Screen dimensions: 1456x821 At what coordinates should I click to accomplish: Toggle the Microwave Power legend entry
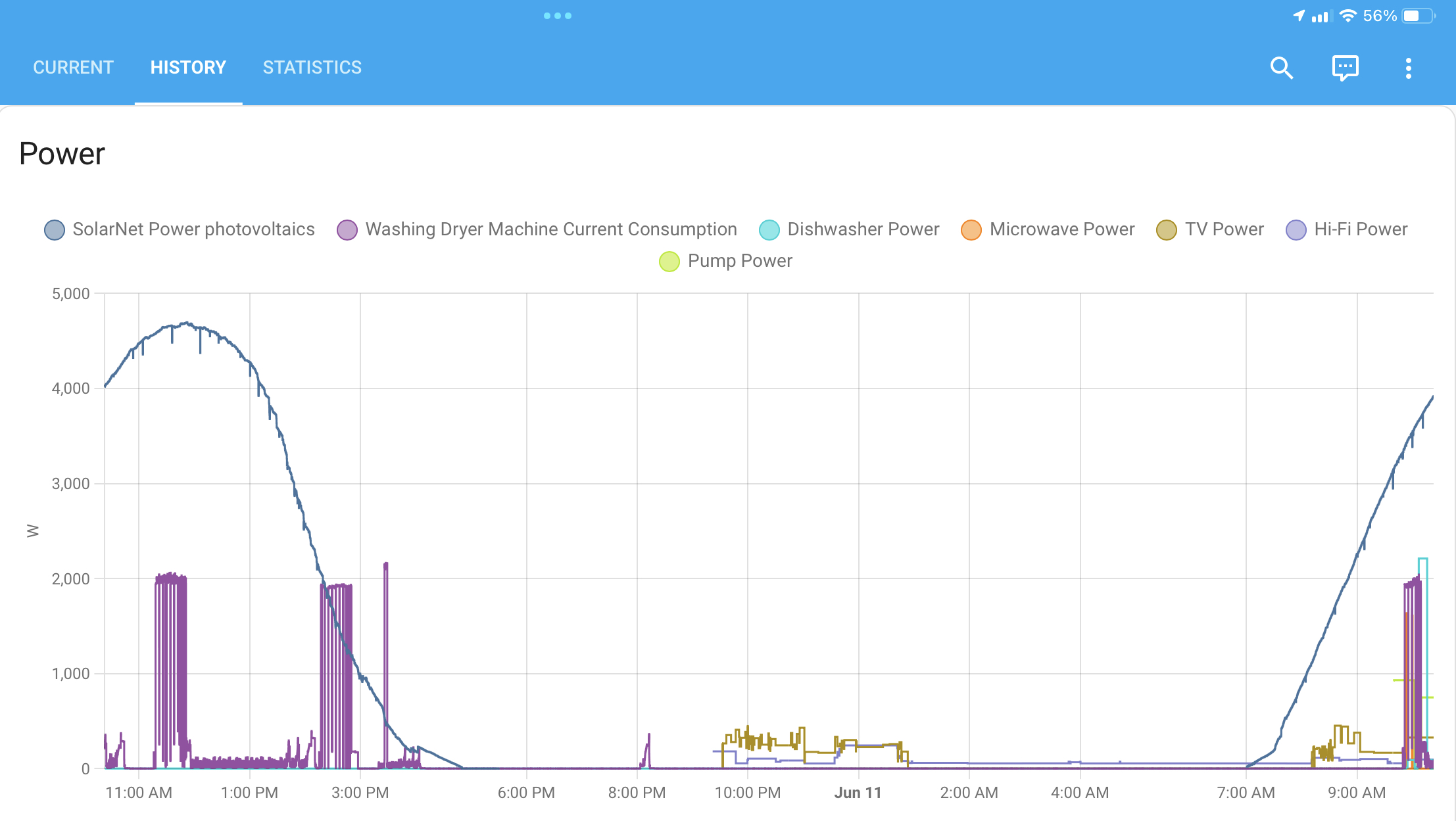pos(1048,229)
